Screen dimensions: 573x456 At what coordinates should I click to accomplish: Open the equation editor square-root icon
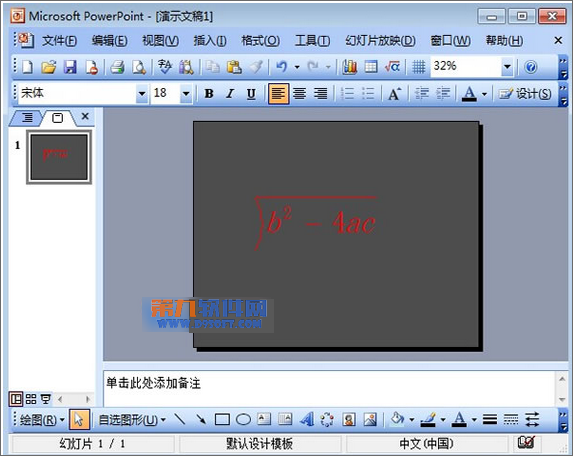click(392, 67)
